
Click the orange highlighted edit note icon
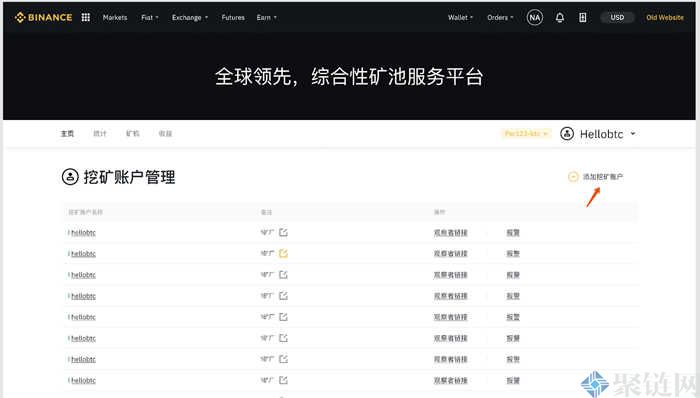[283, 253]
